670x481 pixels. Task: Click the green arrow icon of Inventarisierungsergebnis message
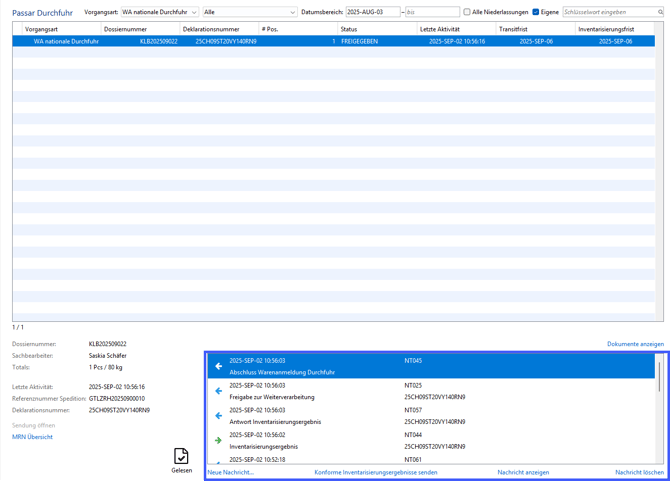click(218, 440)
